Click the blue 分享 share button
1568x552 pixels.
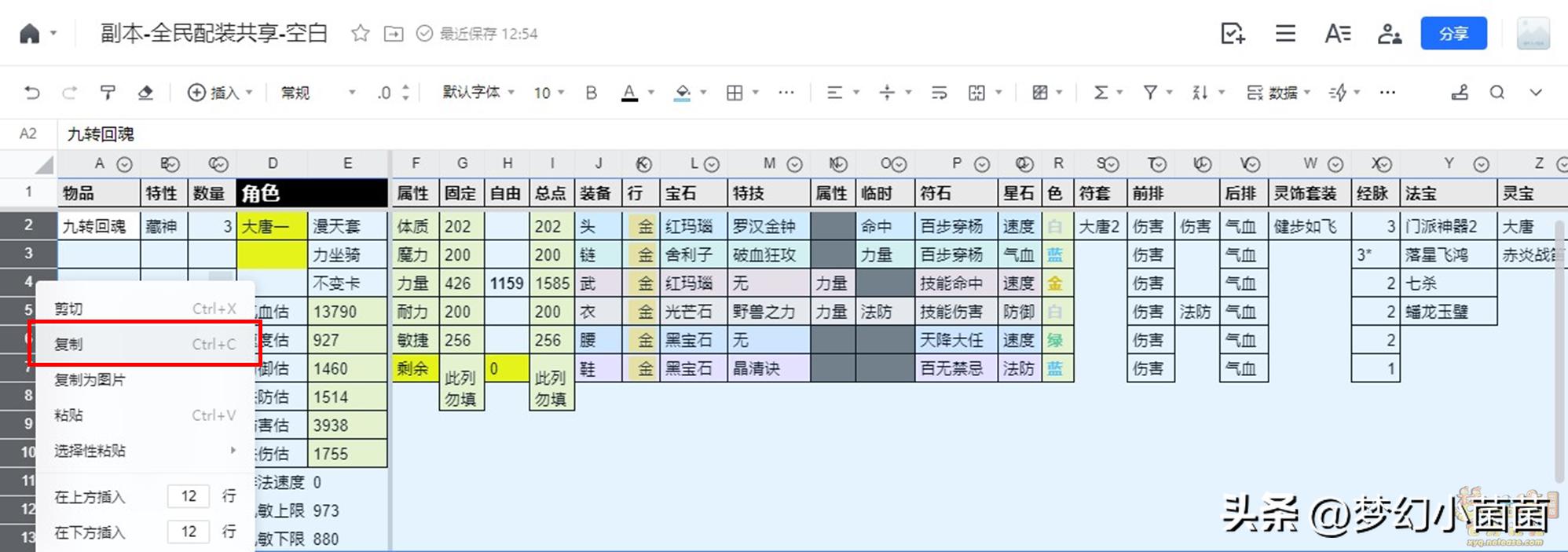click(1453, 34)
